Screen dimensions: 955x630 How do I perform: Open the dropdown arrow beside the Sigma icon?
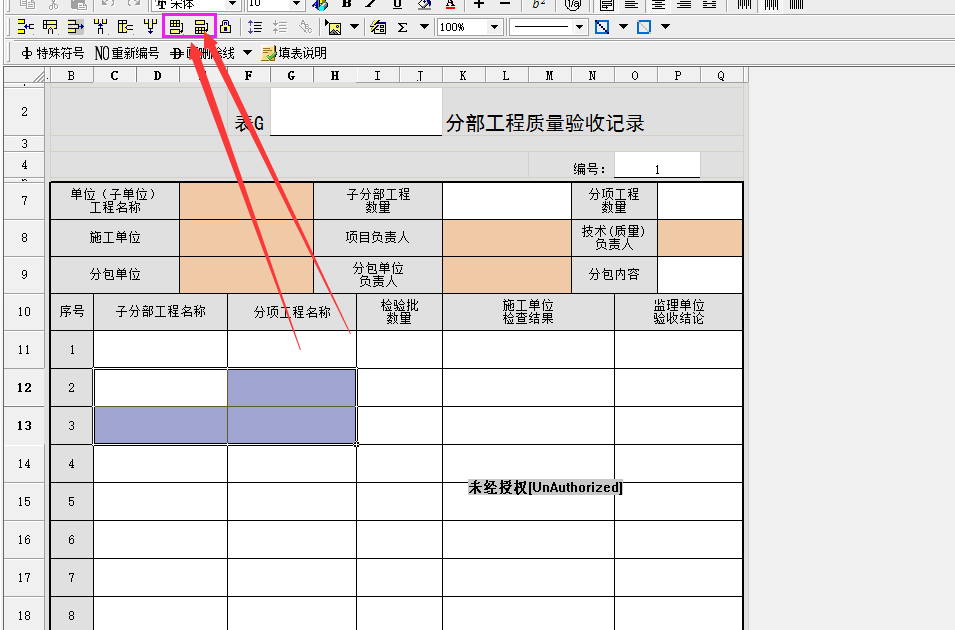pyautogui.click(x=424, y=27)
